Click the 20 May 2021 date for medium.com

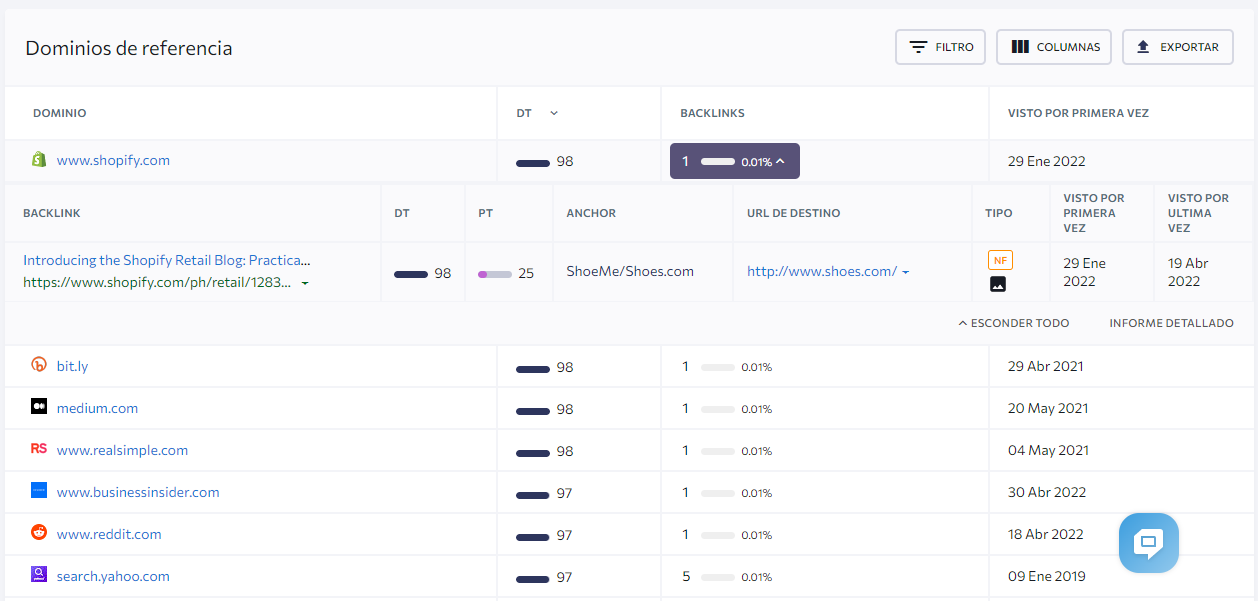coord(1049,408)
